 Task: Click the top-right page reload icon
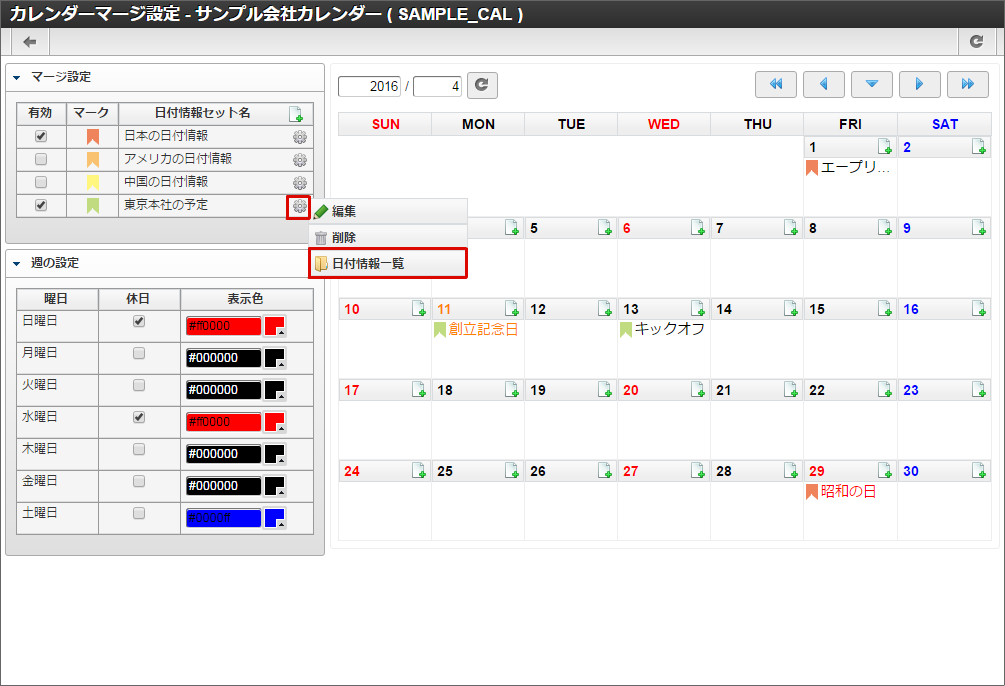(x=976, y=42)
